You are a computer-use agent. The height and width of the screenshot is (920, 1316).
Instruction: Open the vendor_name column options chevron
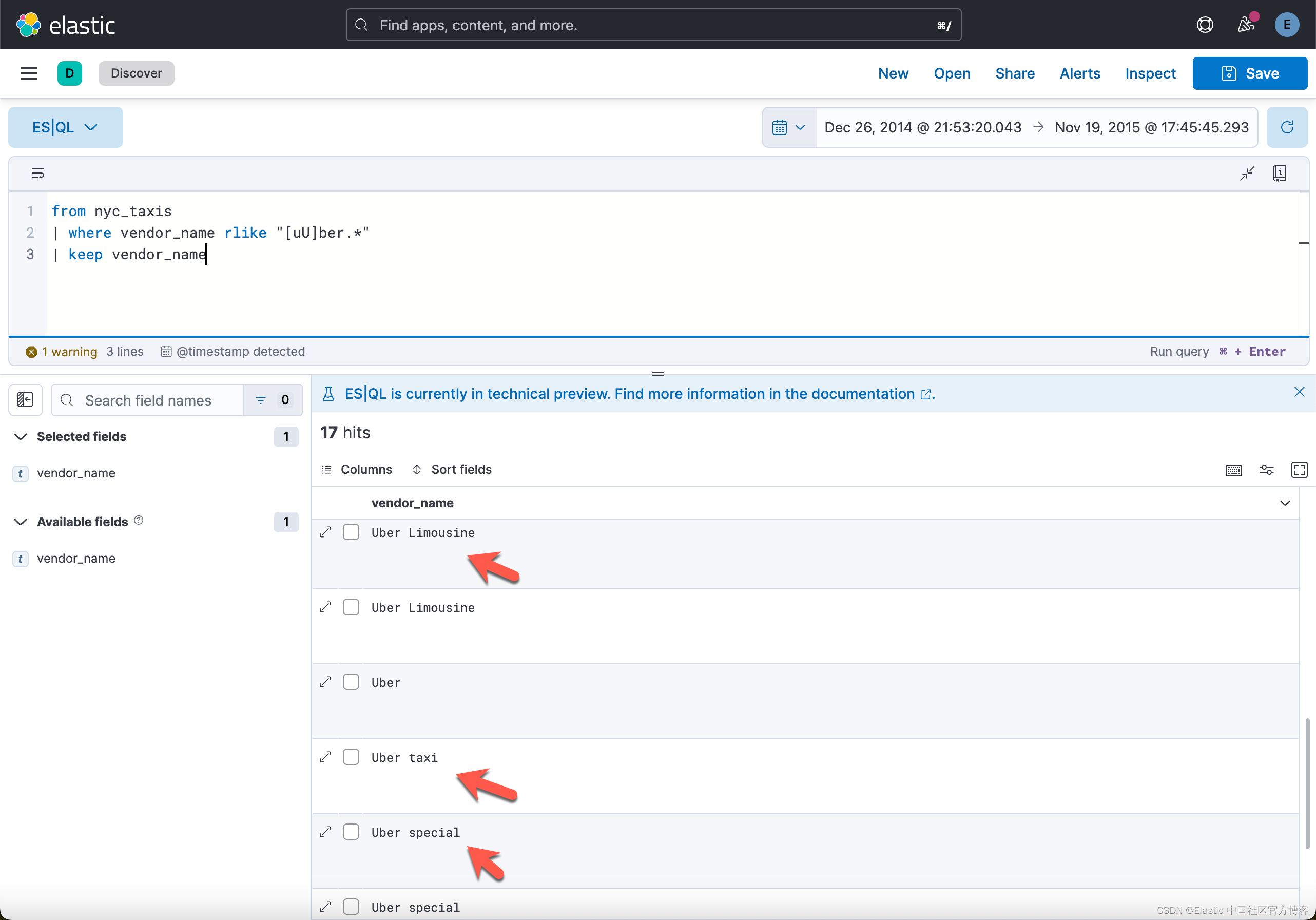[x=1285, y=503]
